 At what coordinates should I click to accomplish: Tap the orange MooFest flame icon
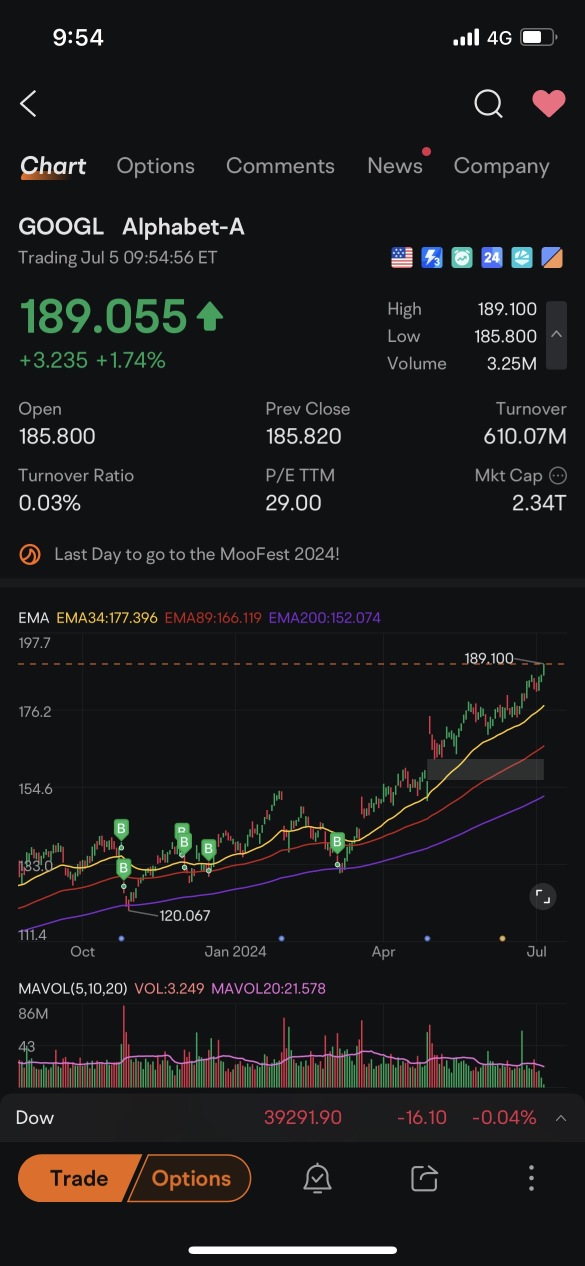30,553
